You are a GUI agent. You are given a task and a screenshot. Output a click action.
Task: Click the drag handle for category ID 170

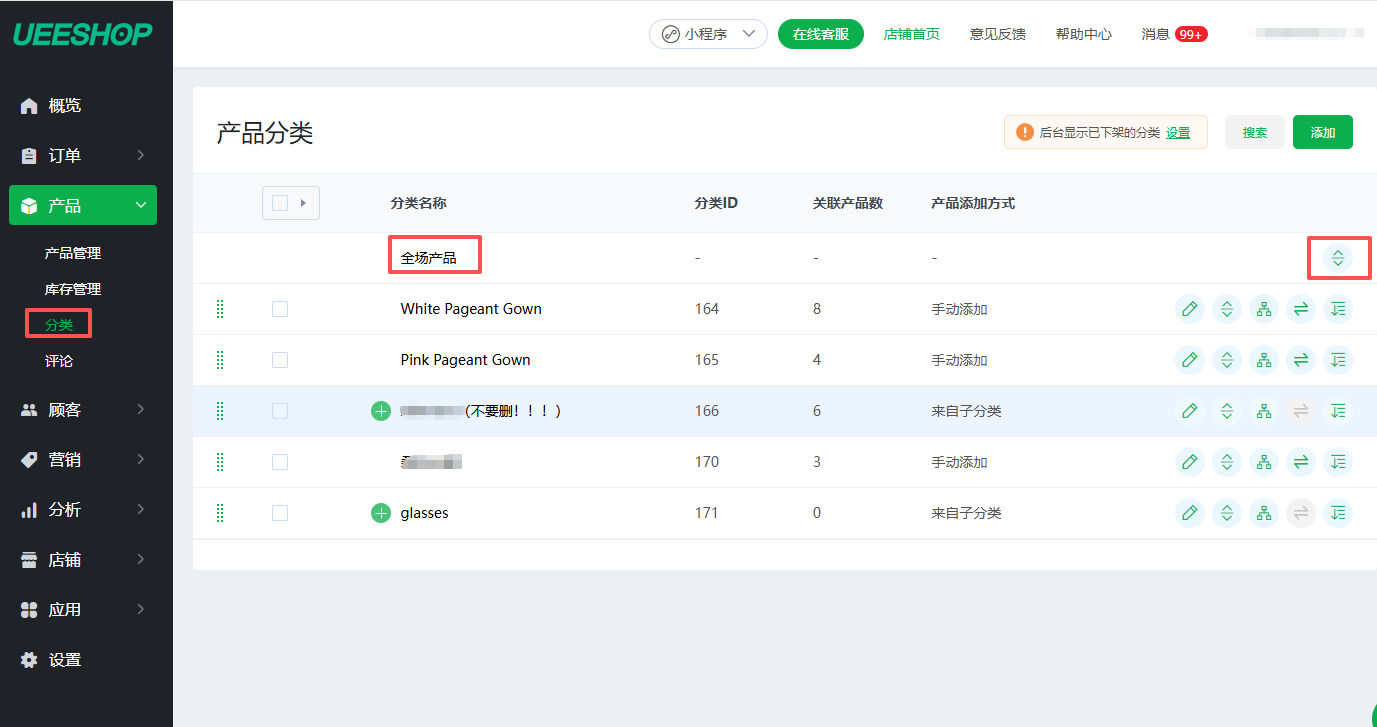tap(220, 462)
